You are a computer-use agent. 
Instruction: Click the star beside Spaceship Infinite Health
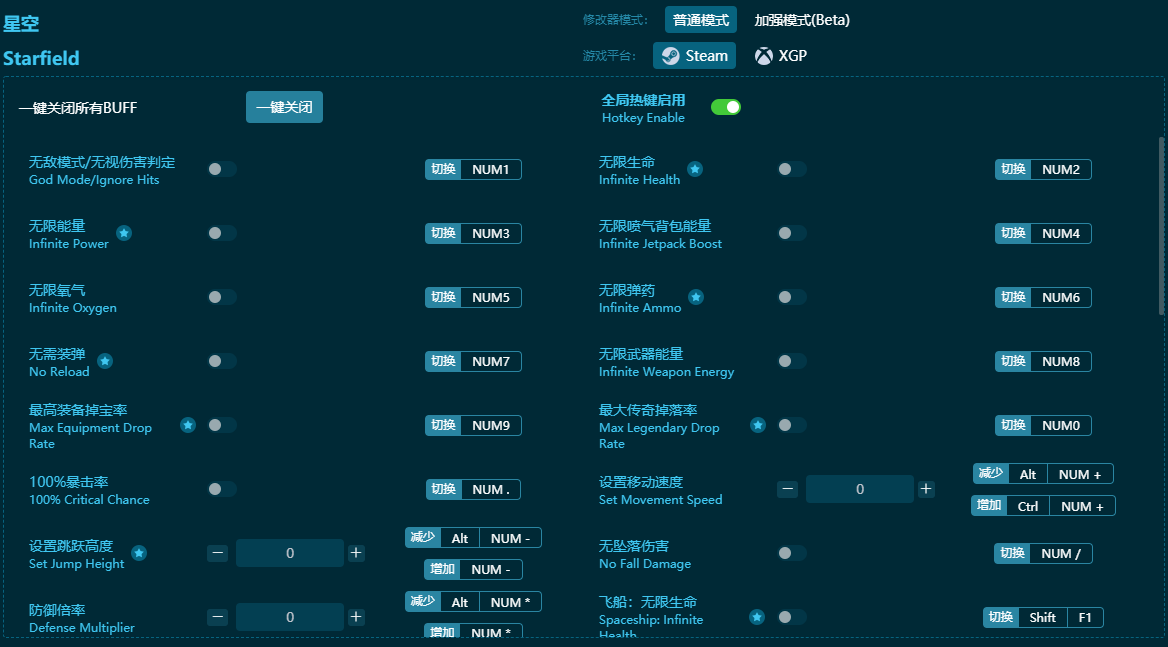pyautogui.click(x=757, y=617)
